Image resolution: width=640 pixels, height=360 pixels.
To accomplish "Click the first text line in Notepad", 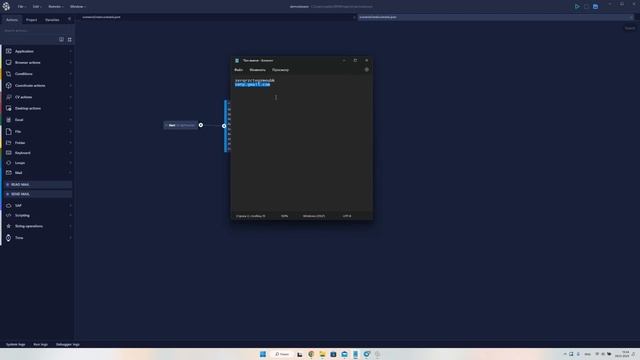I will point(255,80).
